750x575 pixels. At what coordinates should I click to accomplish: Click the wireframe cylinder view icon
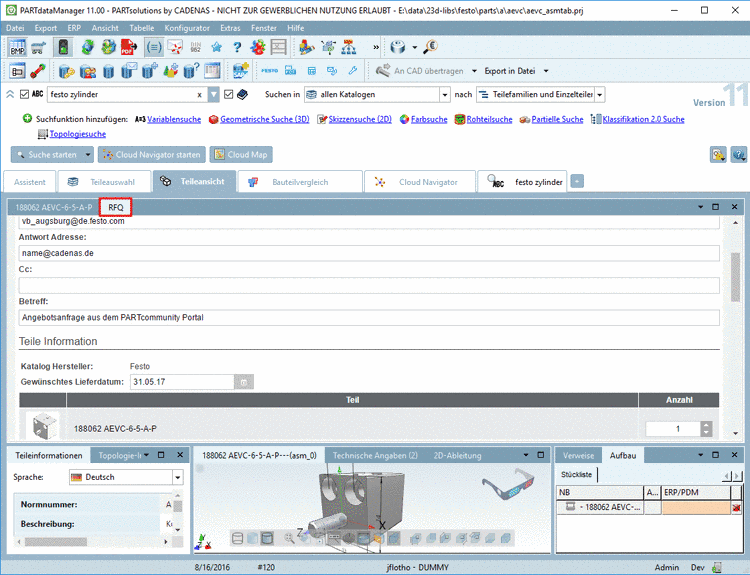(x=237, y=538)
